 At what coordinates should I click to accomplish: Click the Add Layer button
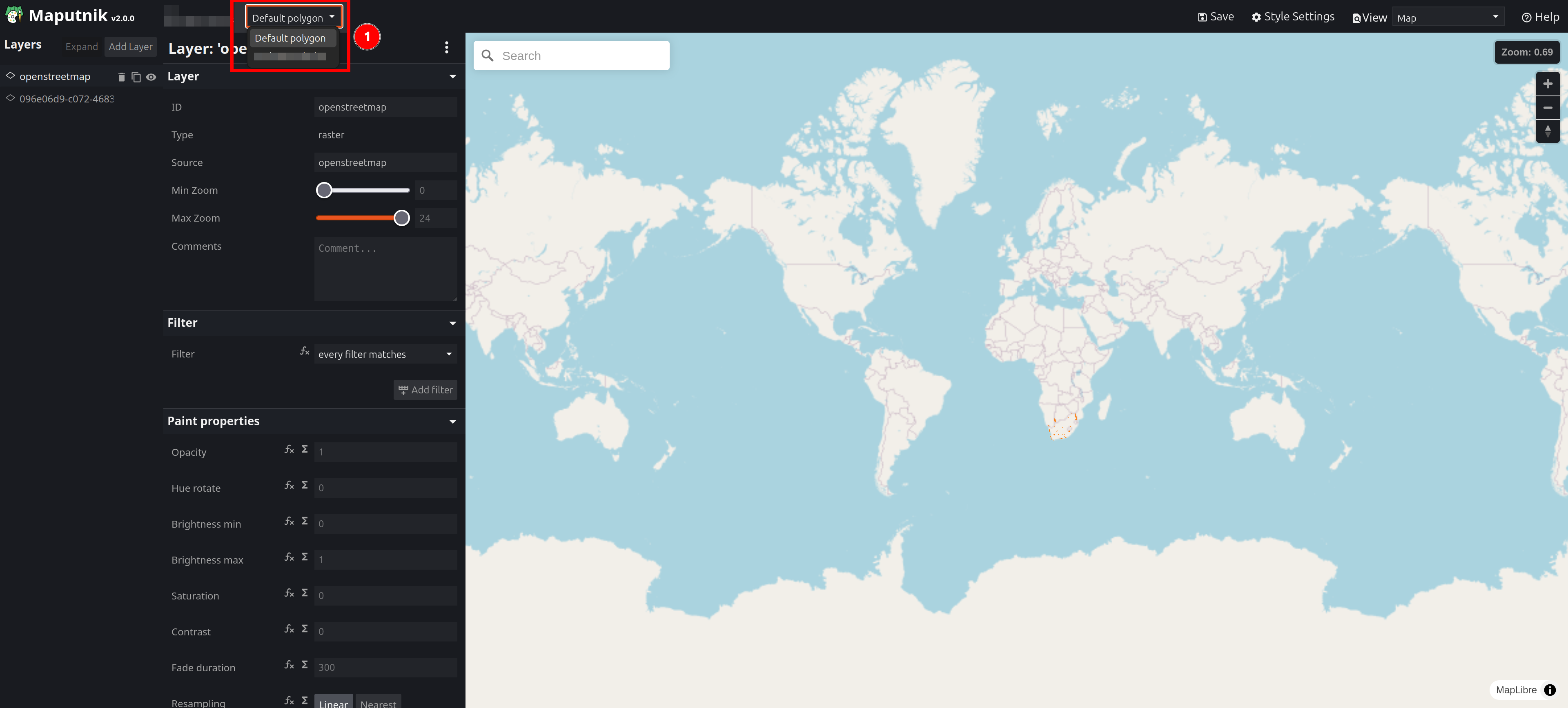pos(130,47)
